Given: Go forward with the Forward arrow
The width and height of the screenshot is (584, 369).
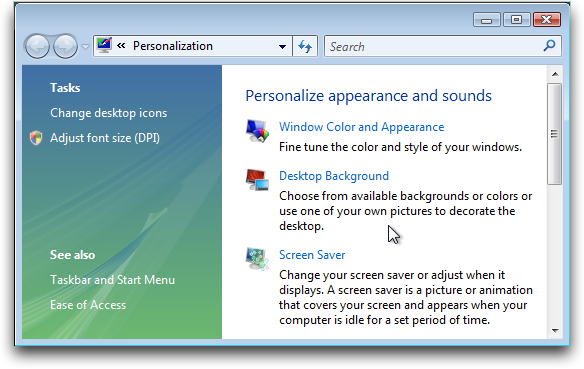Looking at the screenshot, I should (x=65, y=47).
